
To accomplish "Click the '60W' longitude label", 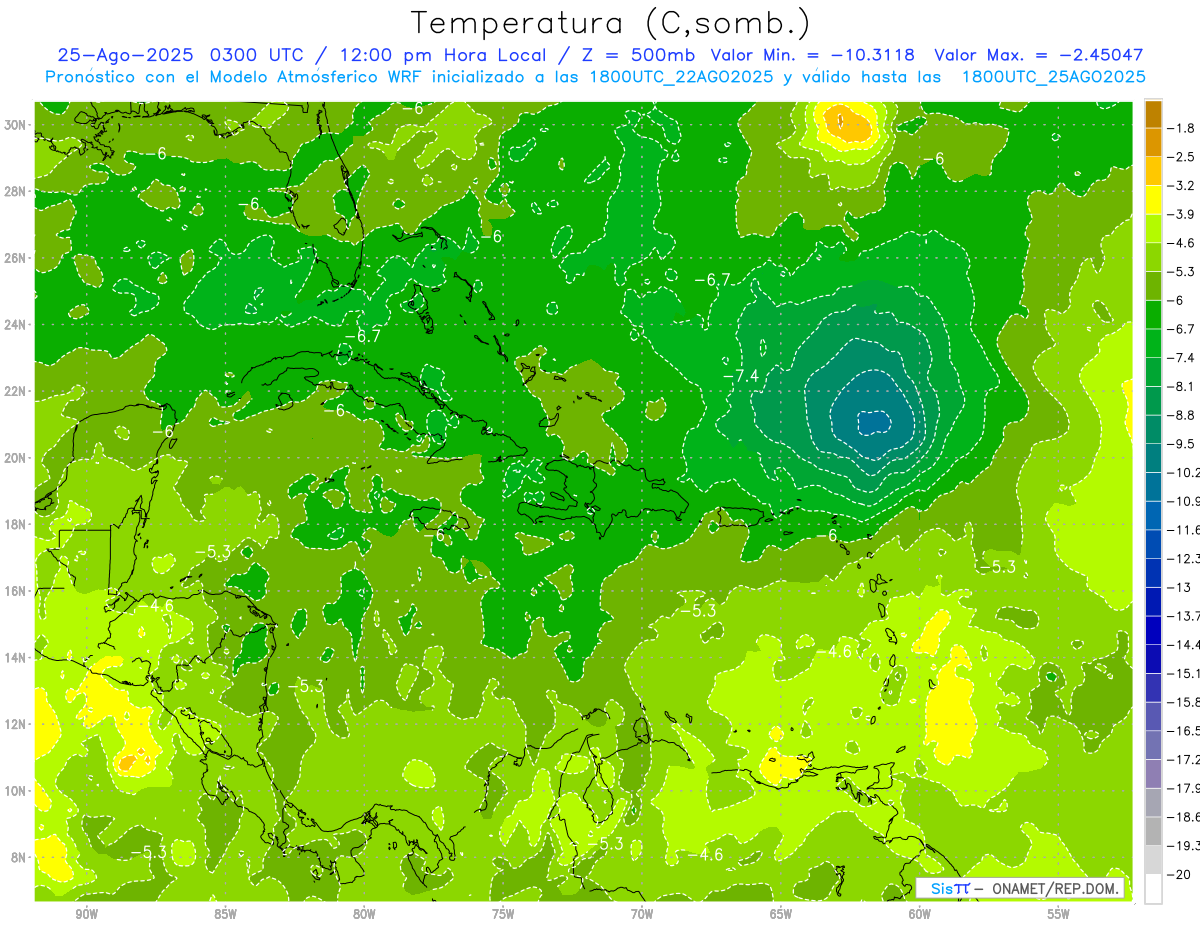I will [920, 915].
